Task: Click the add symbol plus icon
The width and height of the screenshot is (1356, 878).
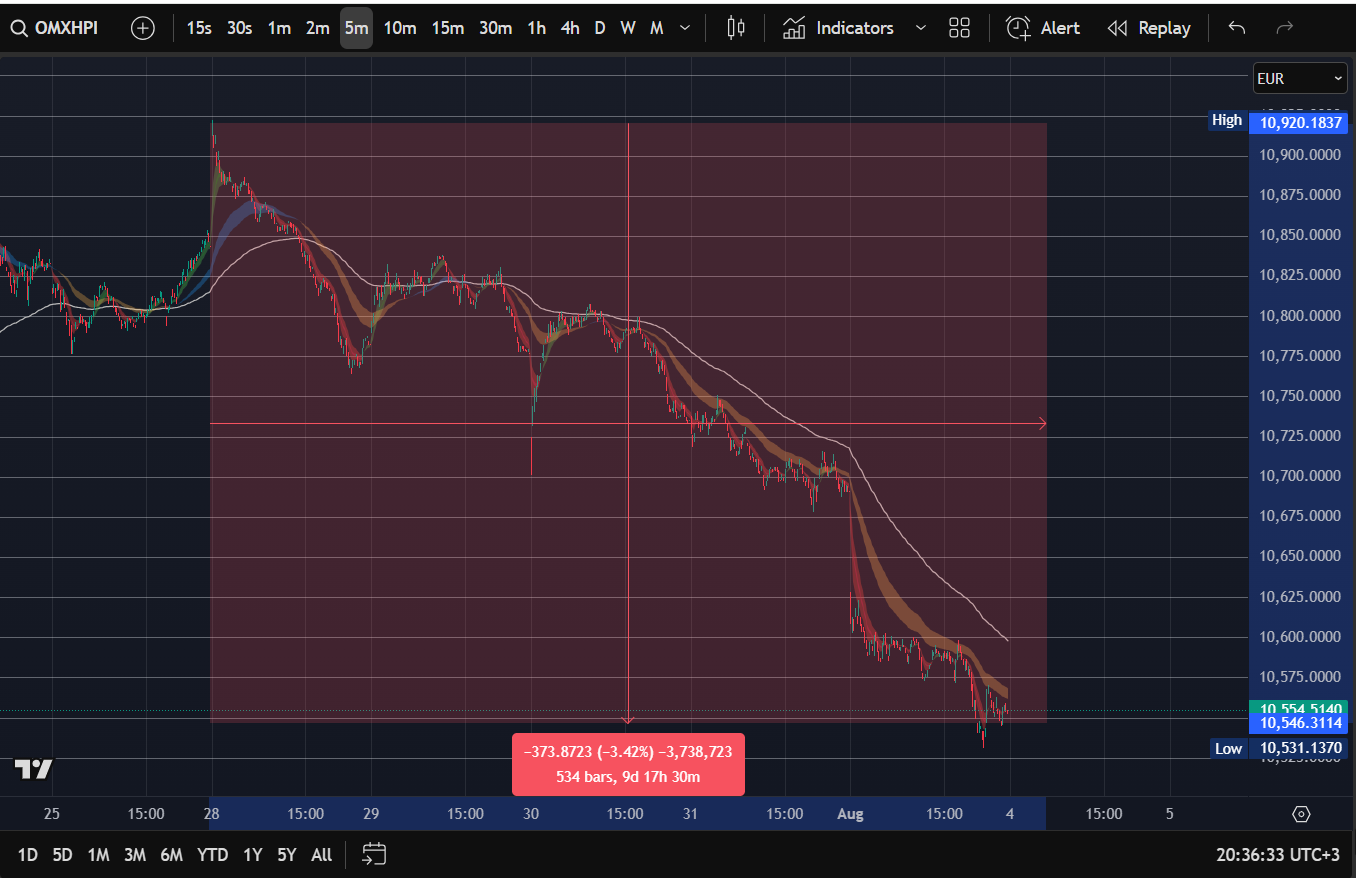Action: 143,28
